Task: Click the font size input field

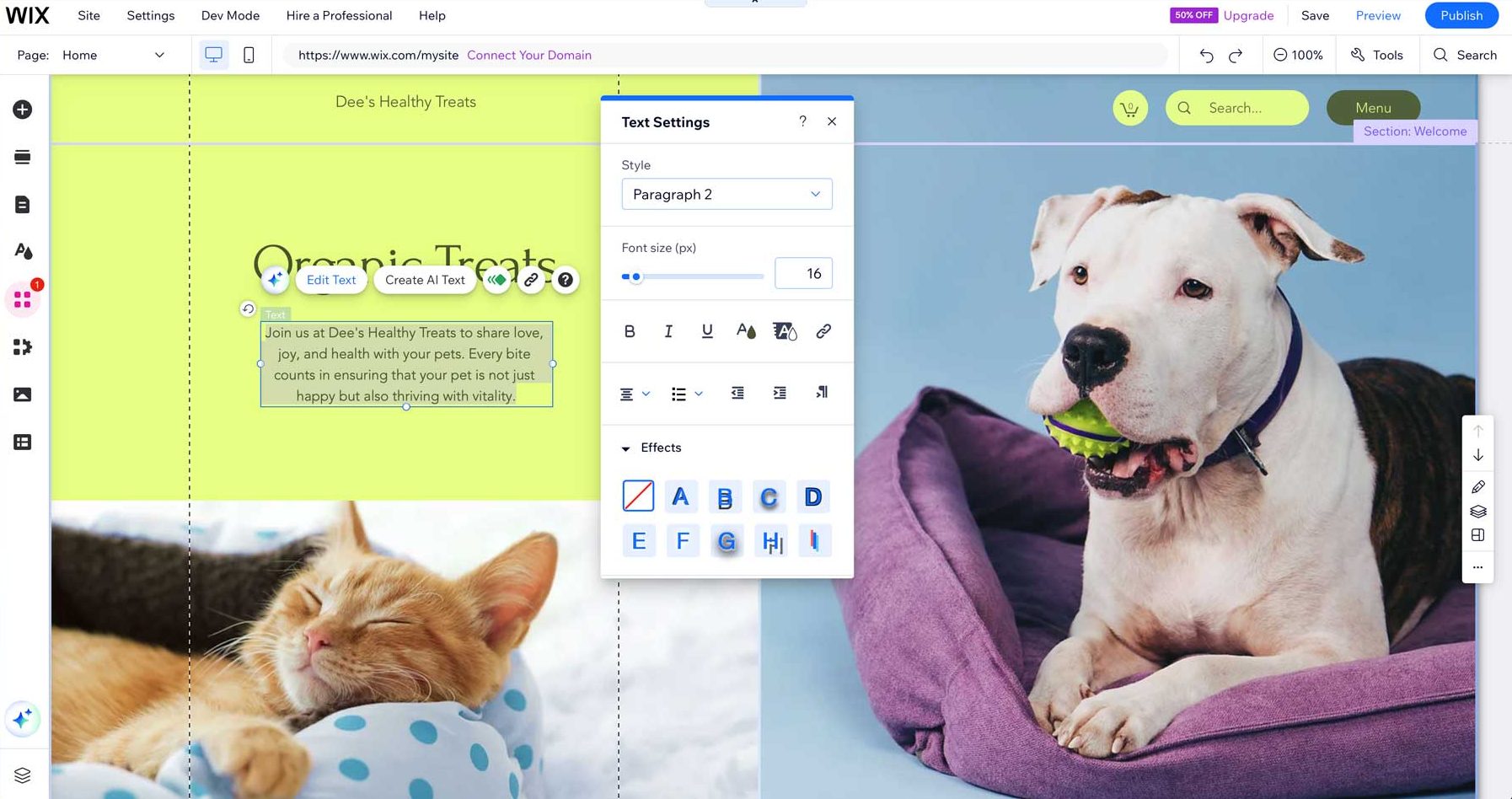Action: [x=802, y=273]
